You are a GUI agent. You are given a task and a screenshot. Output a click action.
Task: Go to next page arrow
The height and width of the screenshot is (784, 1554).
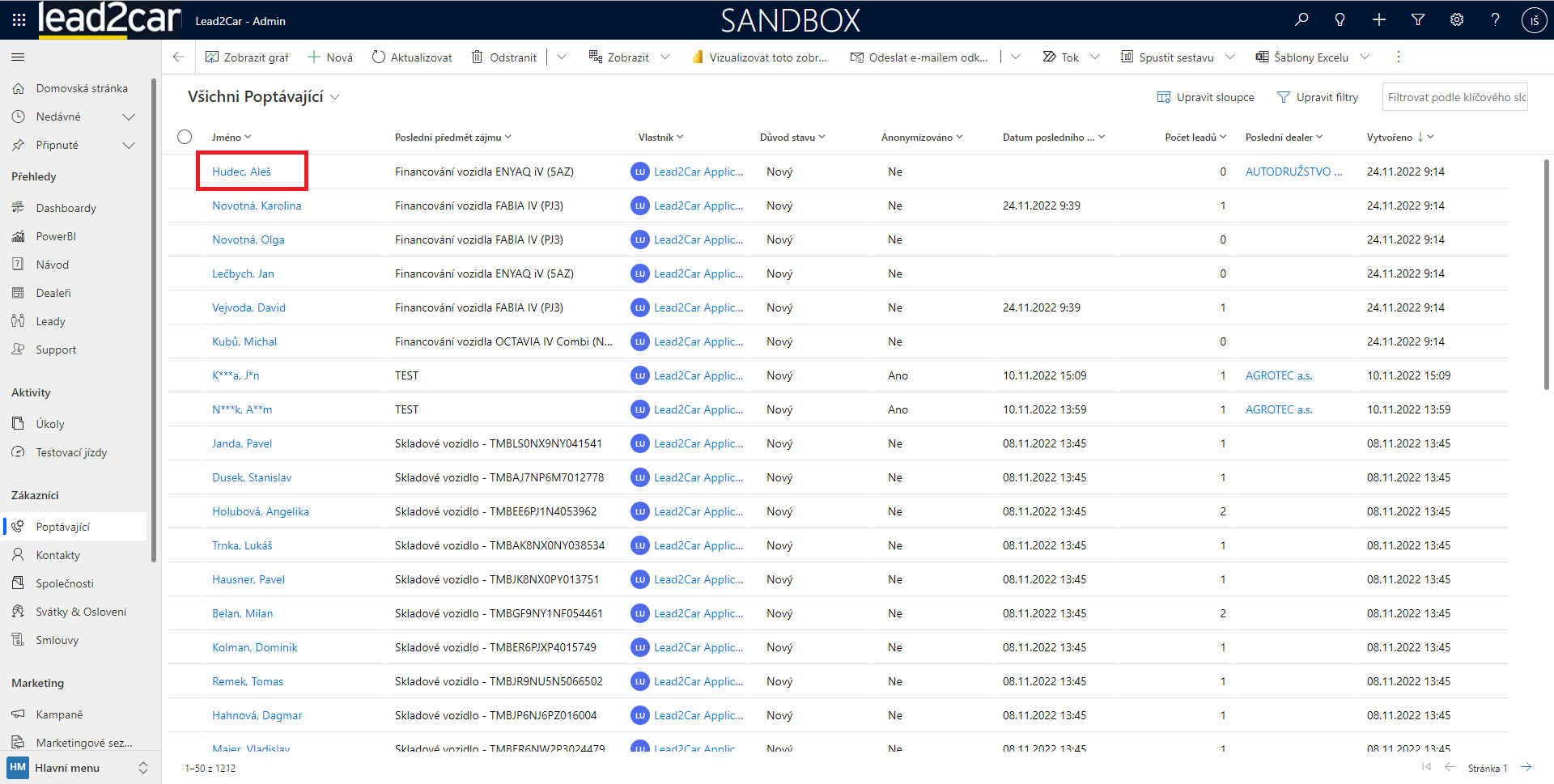[x=1526, y=767]
